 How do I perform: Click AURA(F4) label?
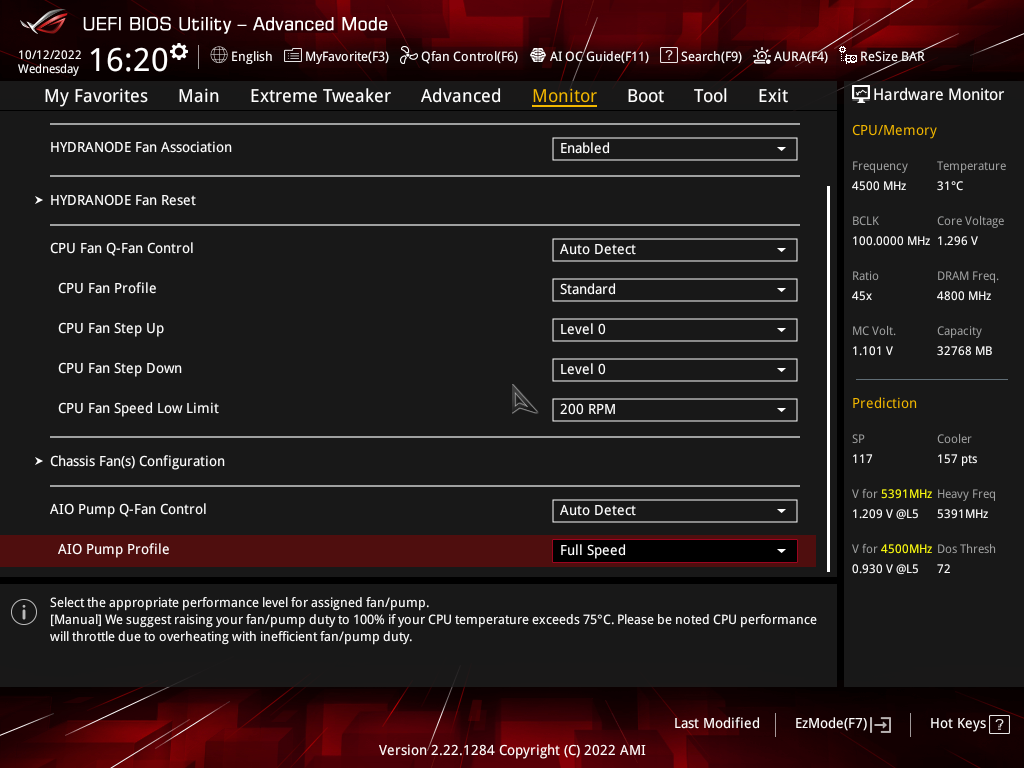pos(801,57)
